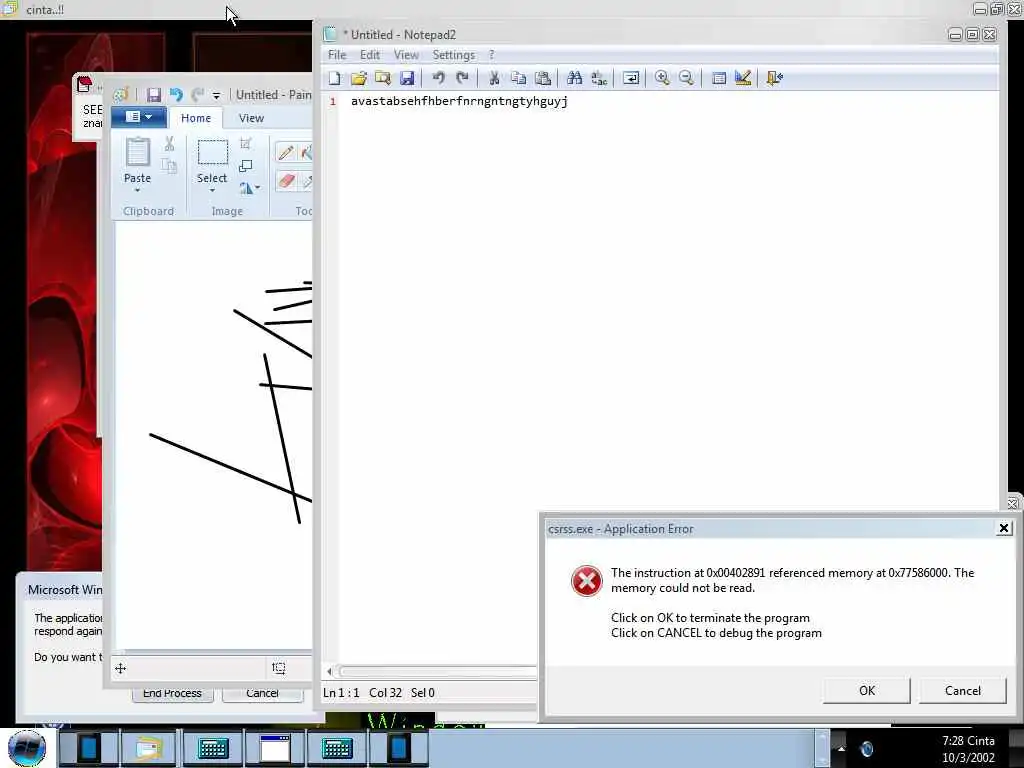The height and width of the screenshot is (768, 1024).
Task: Click Undo arrow in Notepad2 toolbar
Action: tap(438, 78)
